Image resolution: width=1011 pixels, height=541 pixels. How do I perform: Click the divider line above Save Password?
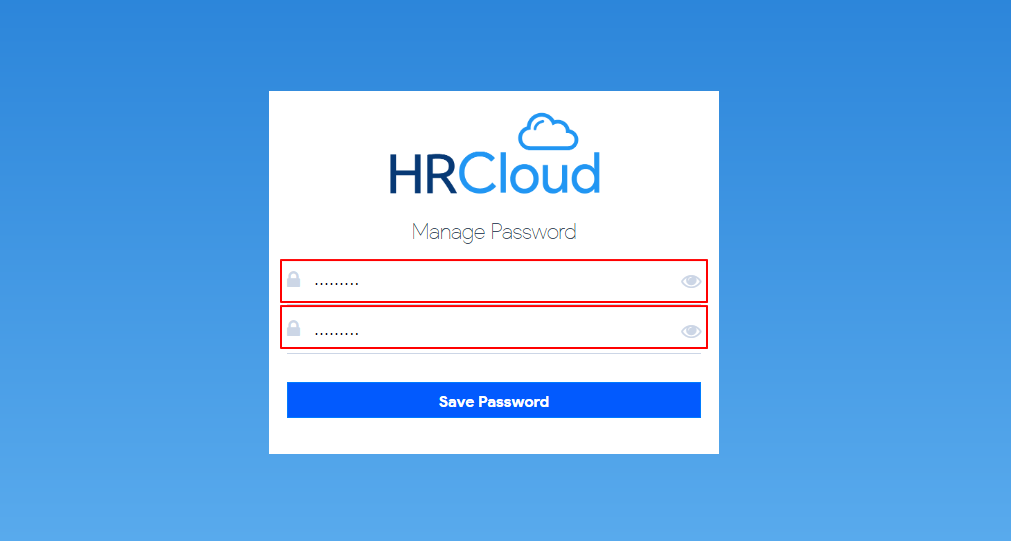pos(494,353)
